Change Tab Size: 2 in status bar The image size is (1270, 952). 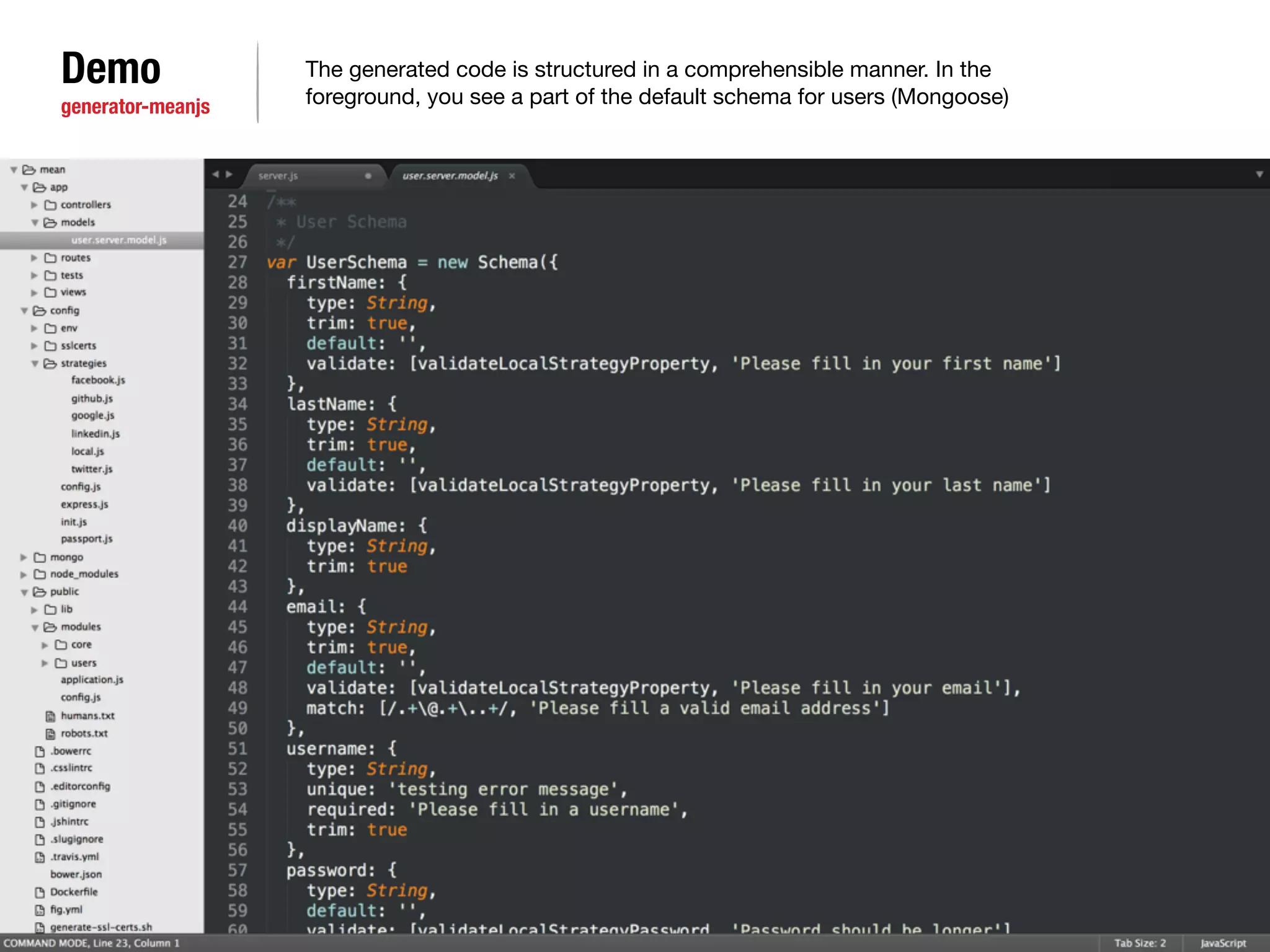(x=1140, y=943)
